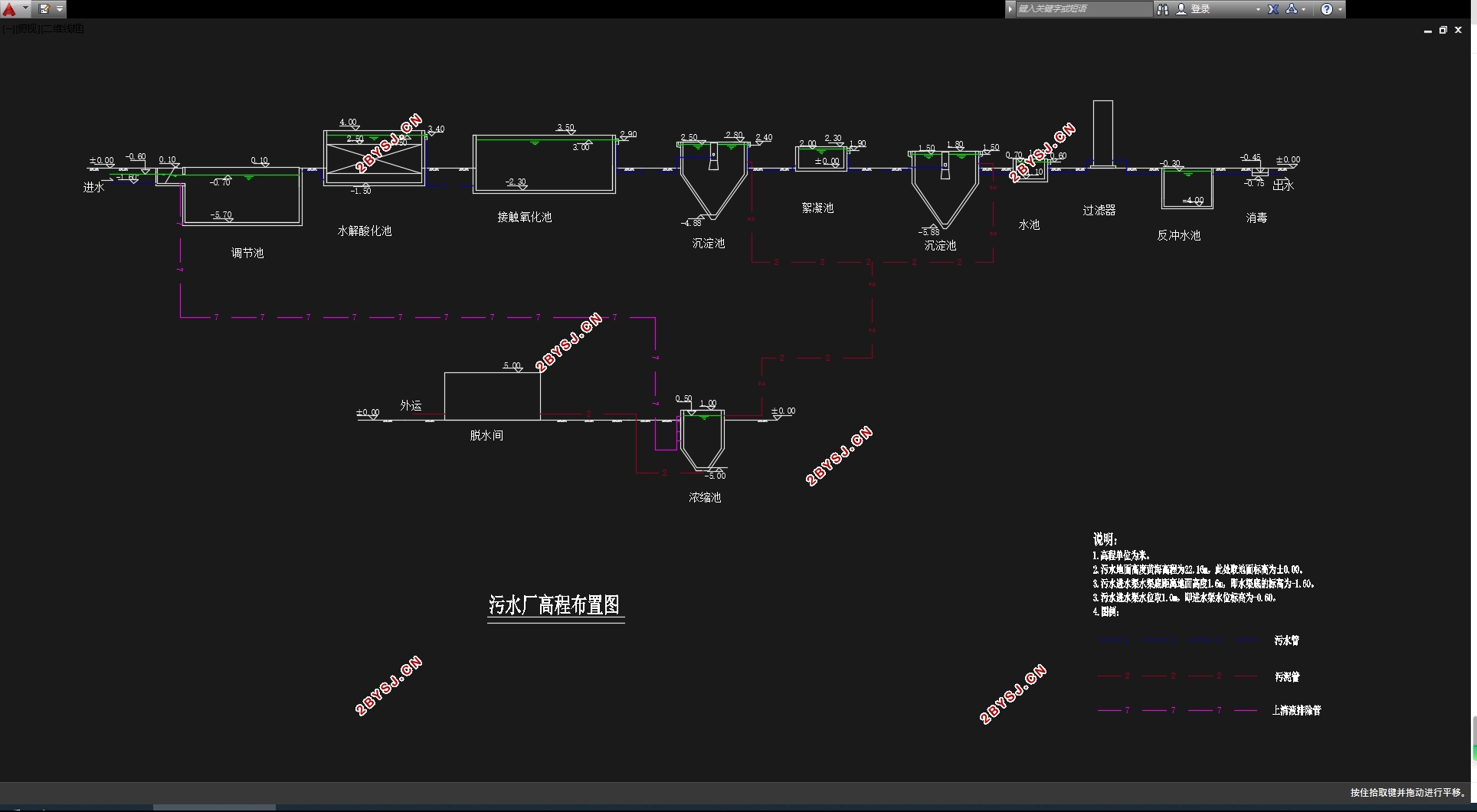Screen dimensions: 1477x812
Task: Select the 污水管 legend label
Action: 1287,640
